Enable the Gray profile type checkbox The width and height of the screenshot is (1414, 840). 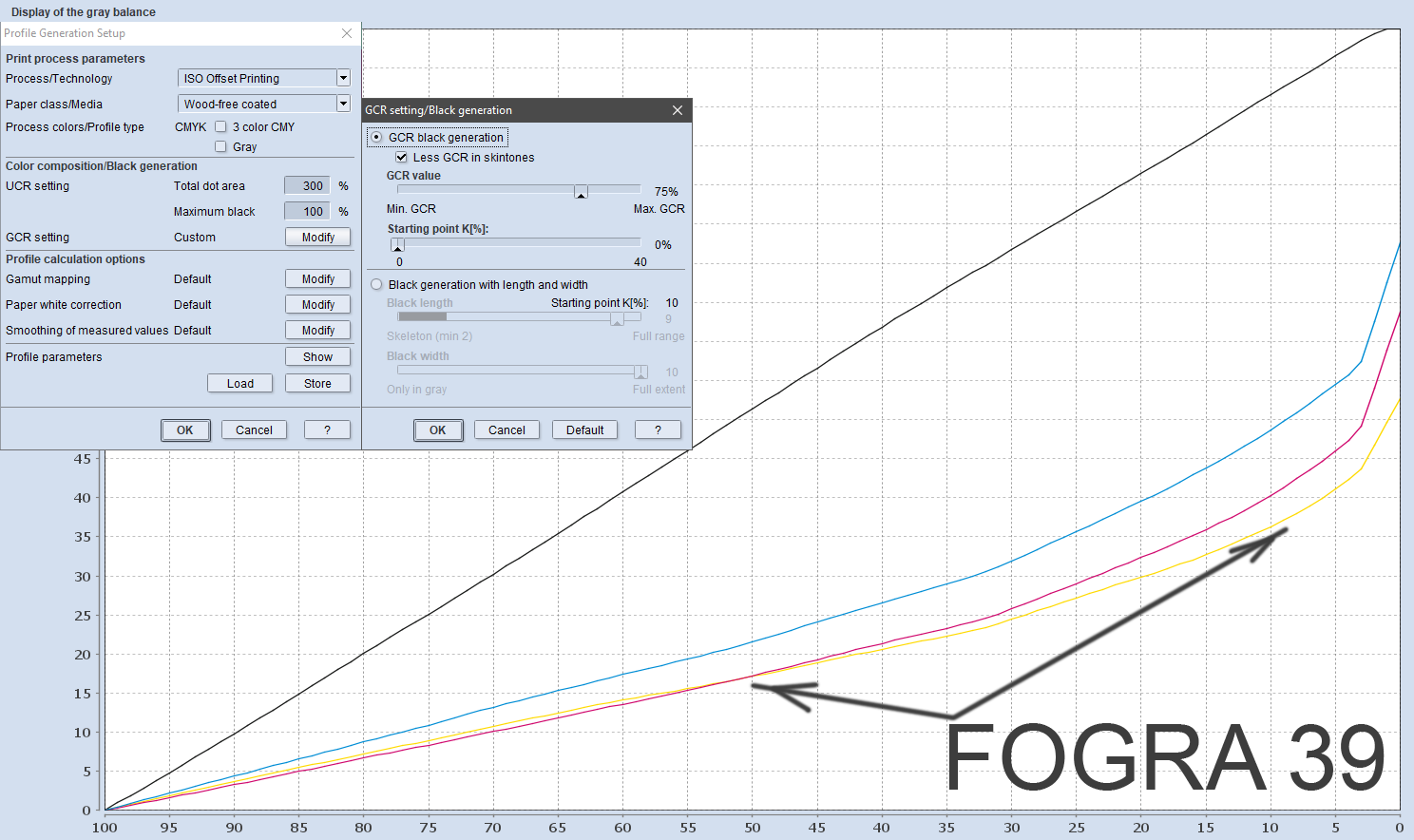coord(220,146)
